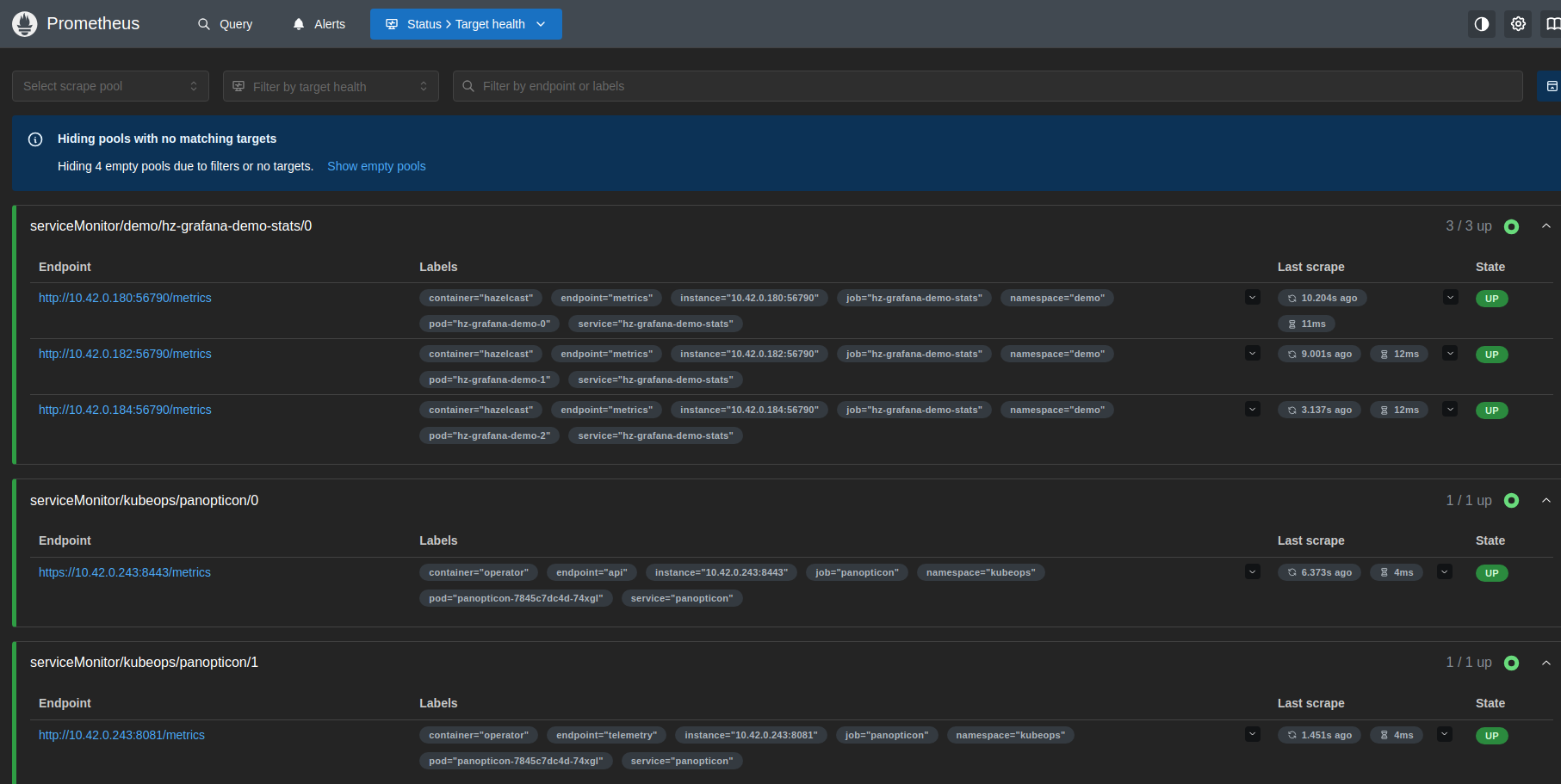Click the green health ring for hz-grafana-demo-stats/0
The height and width of the screenshot is (784, 1561).
pyautogui.click(x=1511, y=226)
